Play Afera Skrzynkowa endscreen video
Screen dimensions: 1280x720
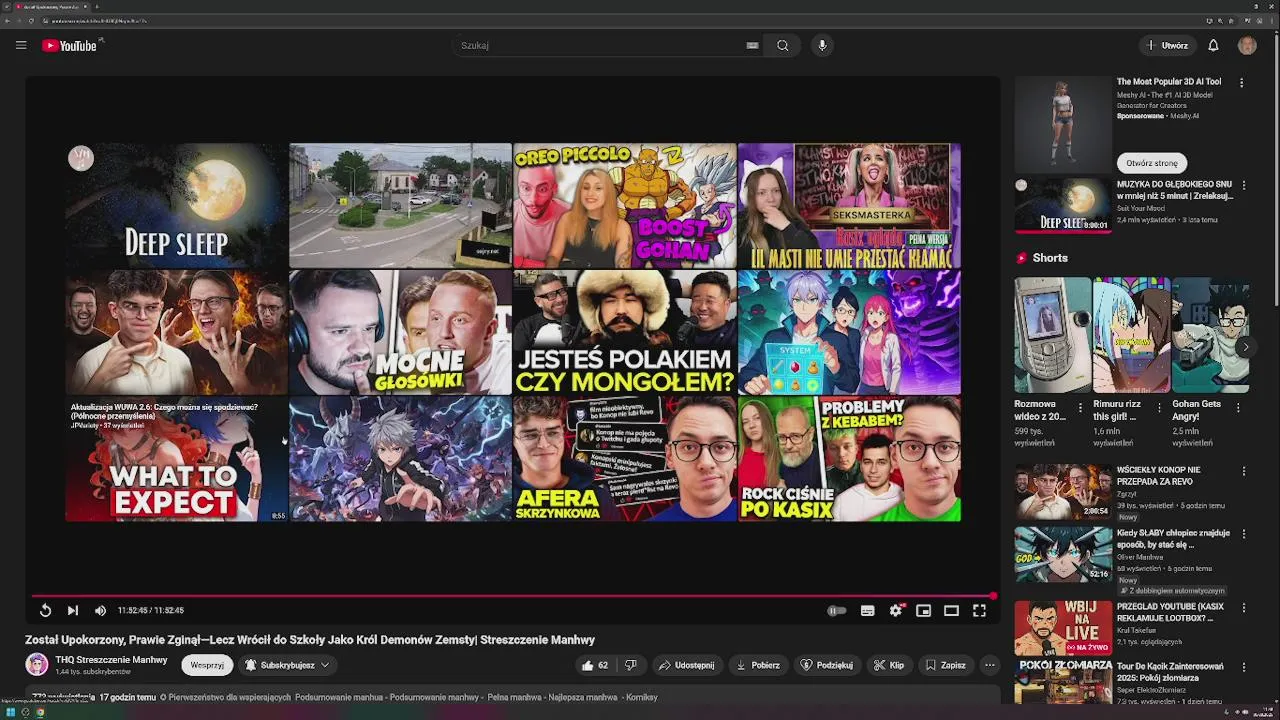(x=624, y=459)
